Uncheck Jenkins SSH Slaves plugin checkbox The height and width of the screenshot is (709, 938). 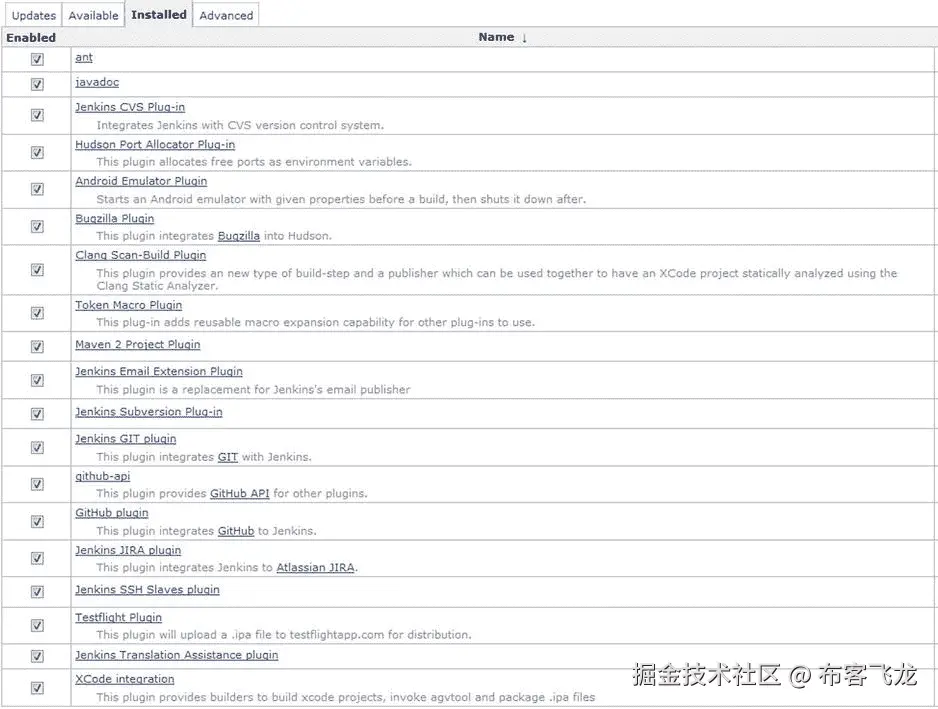[x=37, y=591]
